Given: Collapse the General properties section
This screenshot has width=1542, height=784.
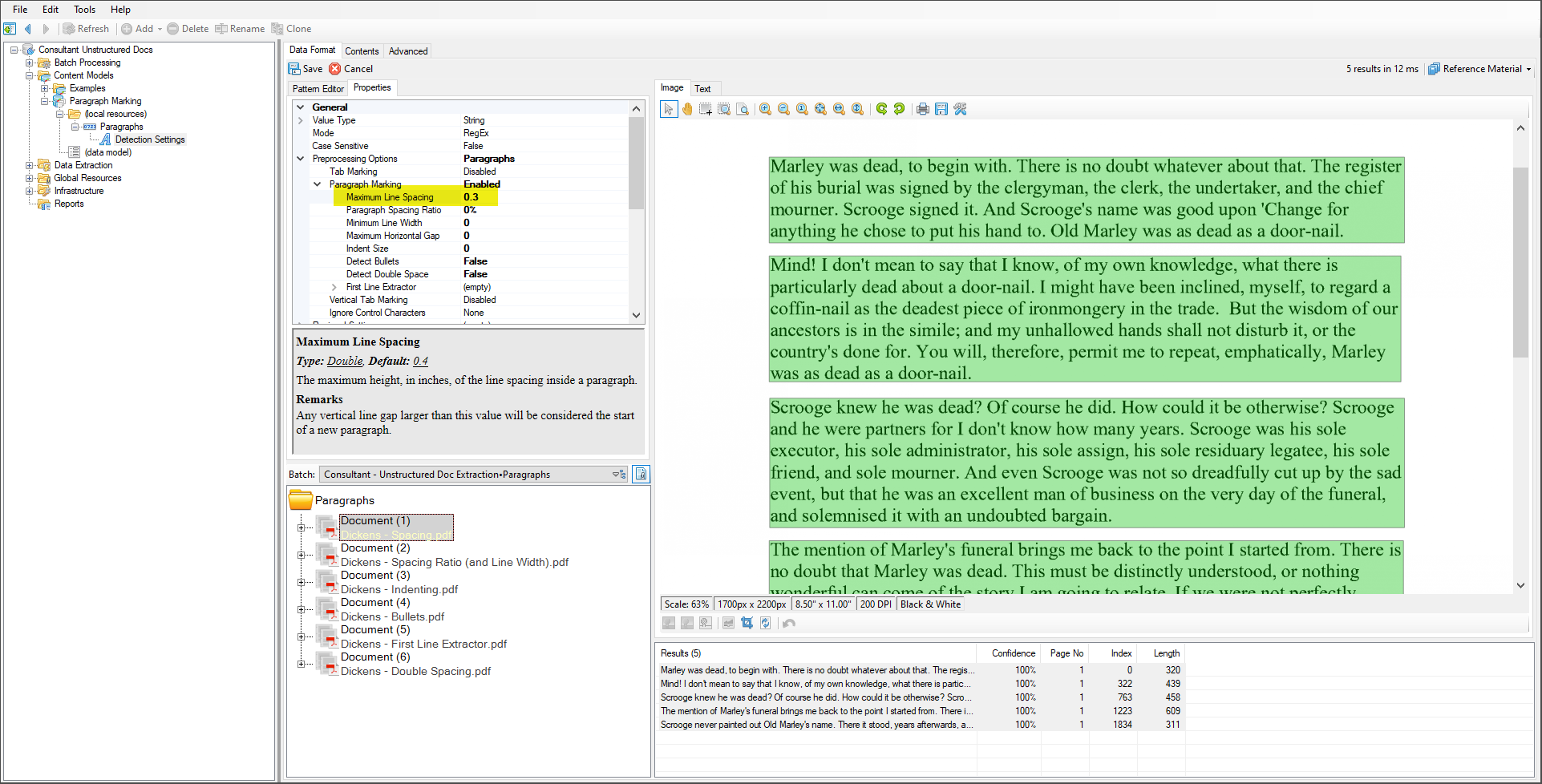Looking at the screenshot, I should (301, 107).
